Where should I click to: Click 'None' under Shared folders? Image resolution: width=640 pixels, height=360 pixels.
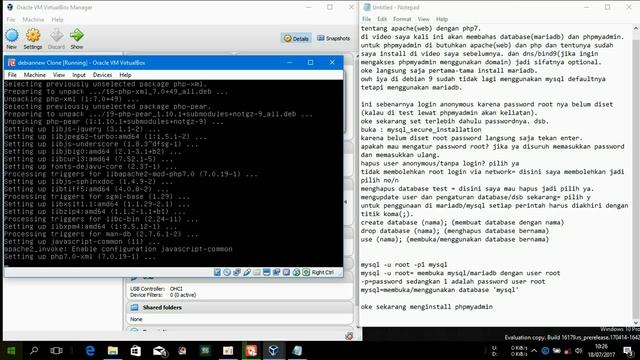pyautogui.click(x=136, y=319)
